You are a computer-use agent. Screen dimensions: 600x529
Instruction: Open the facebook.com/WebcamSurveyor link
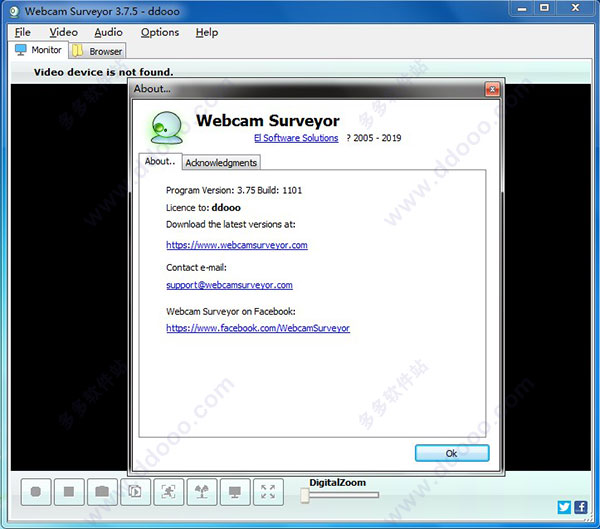click(258, 328)
